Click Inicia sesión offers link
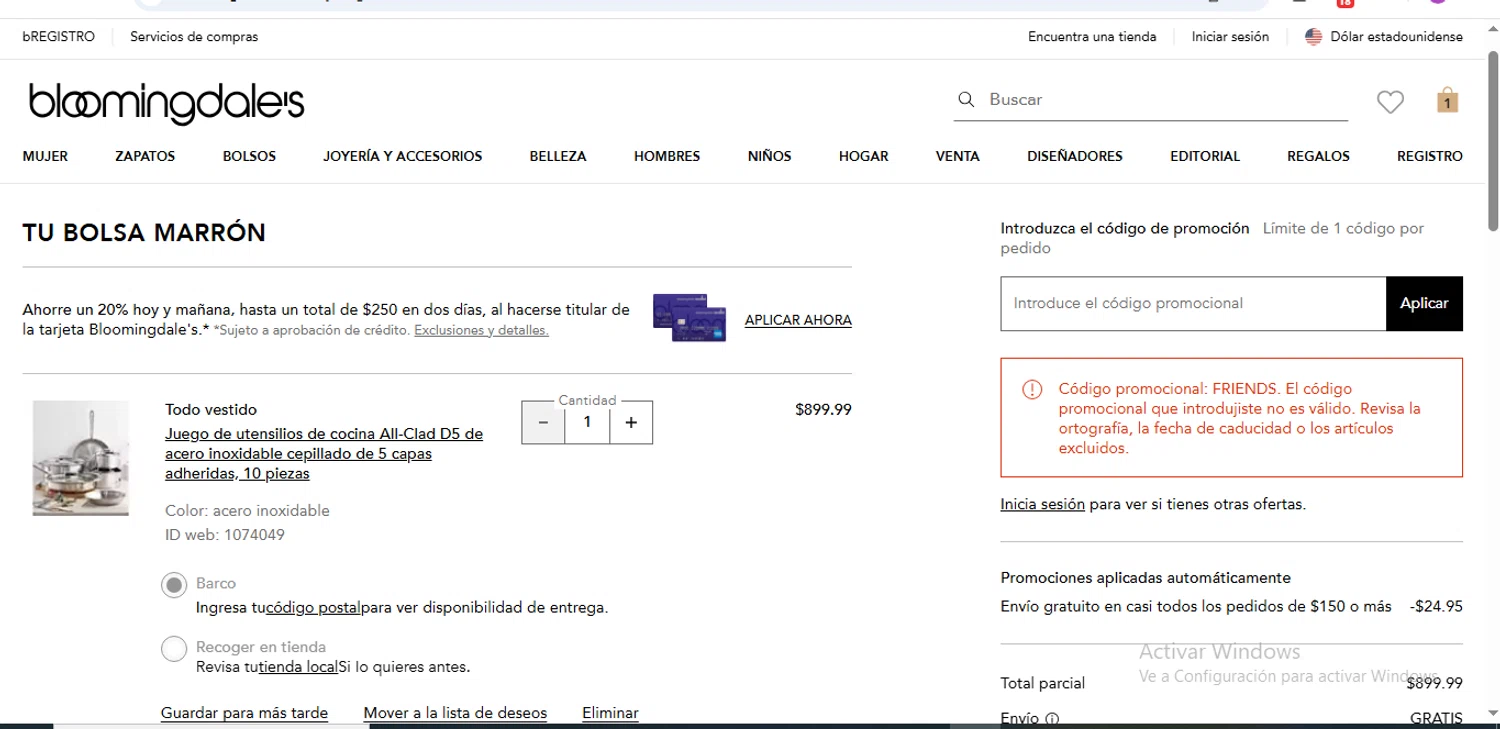 [x=1042, y=504]
